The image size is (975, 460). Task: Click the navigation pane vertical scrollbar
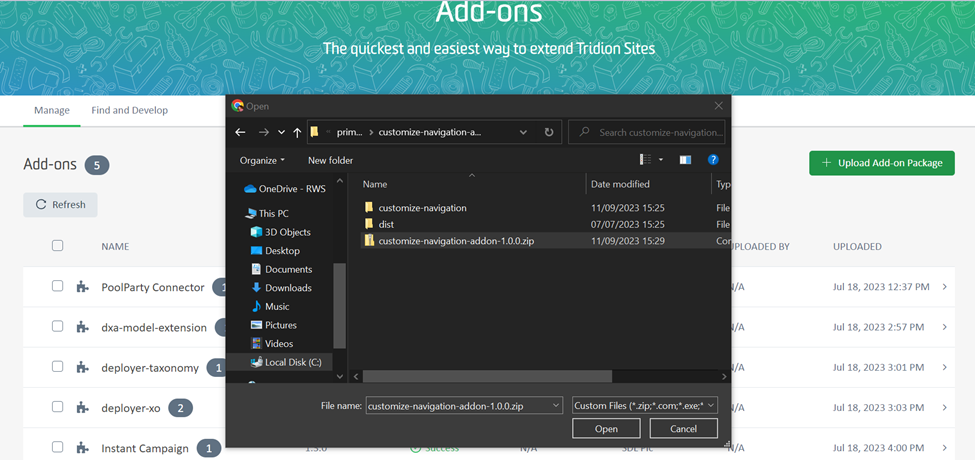click(340, 305)
